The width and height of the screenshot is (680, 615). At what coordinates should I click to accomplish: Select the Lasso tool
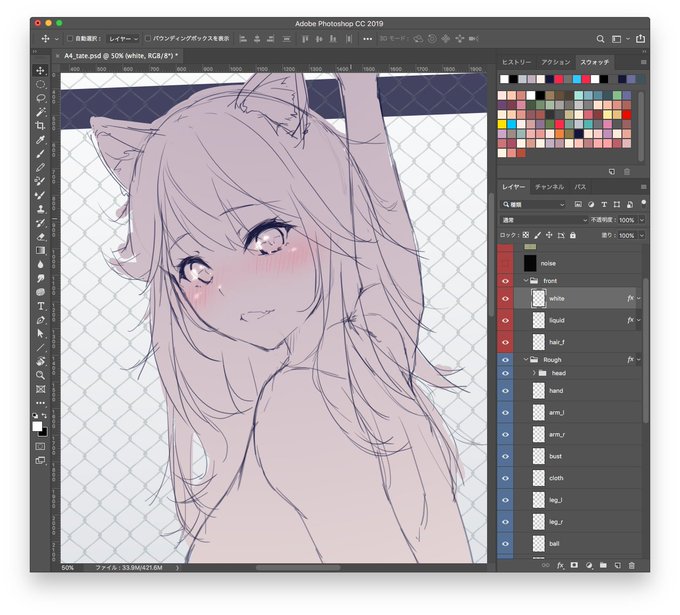(x=40, y=98)
